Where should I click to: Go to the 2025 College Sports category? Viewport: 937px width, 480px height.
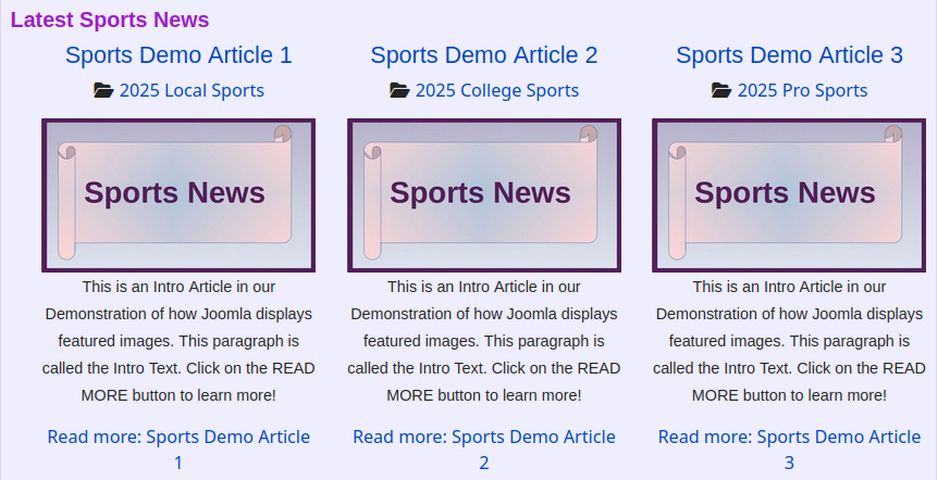[497, 91]
